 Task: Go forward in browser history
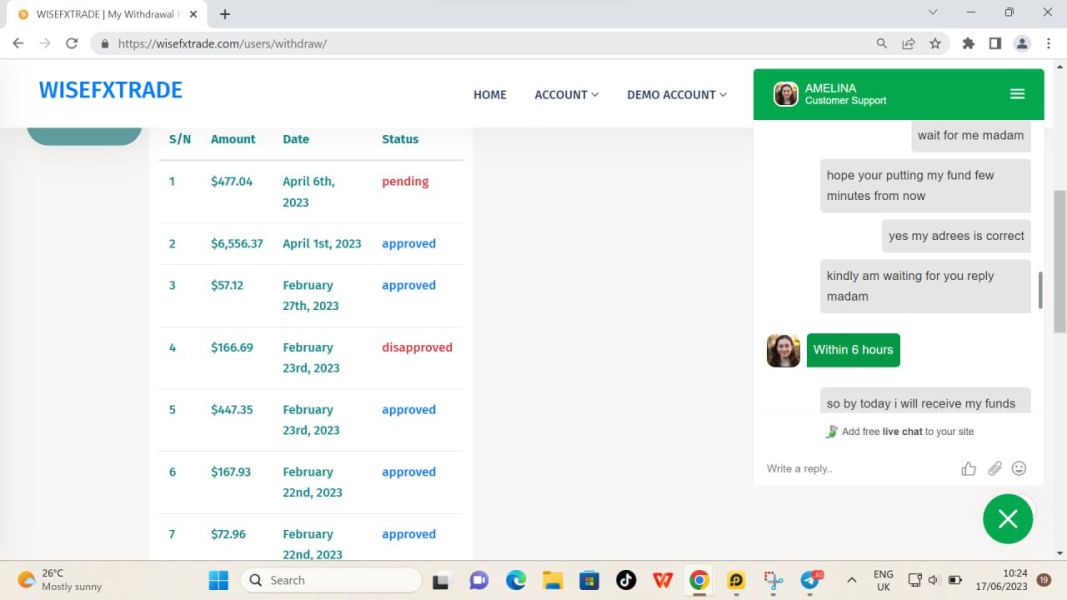45,44
